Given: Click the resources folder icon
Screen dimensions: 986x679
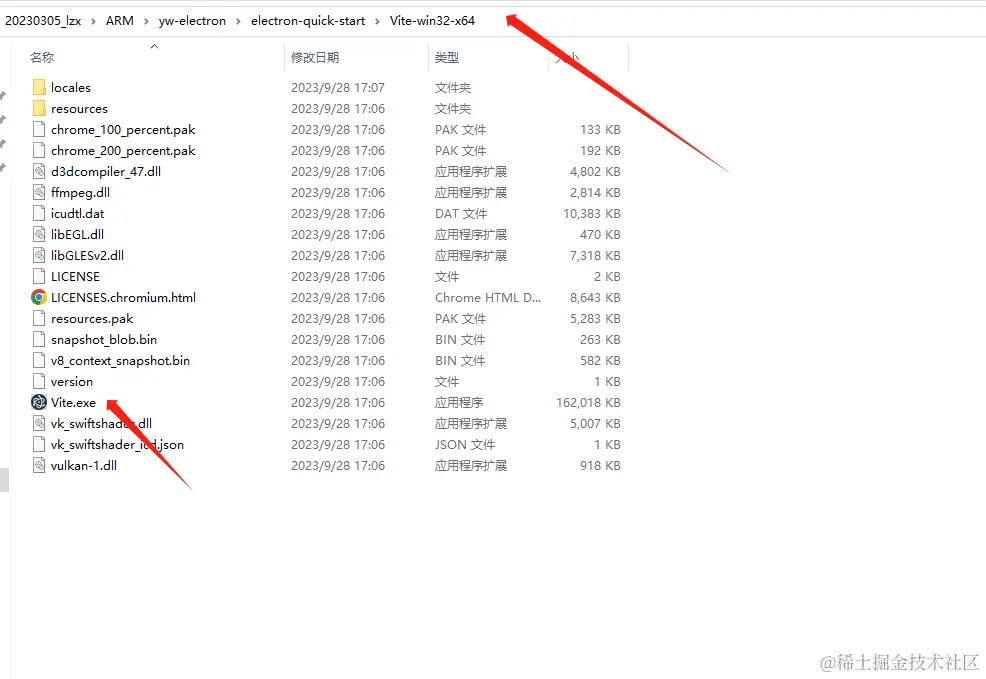Looking at the screenshot, I should point(39,108).
